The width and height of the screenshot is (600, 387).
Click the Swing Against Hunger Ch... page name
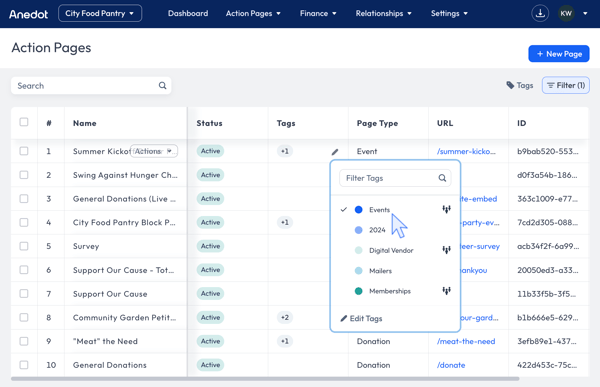(125, 175)
